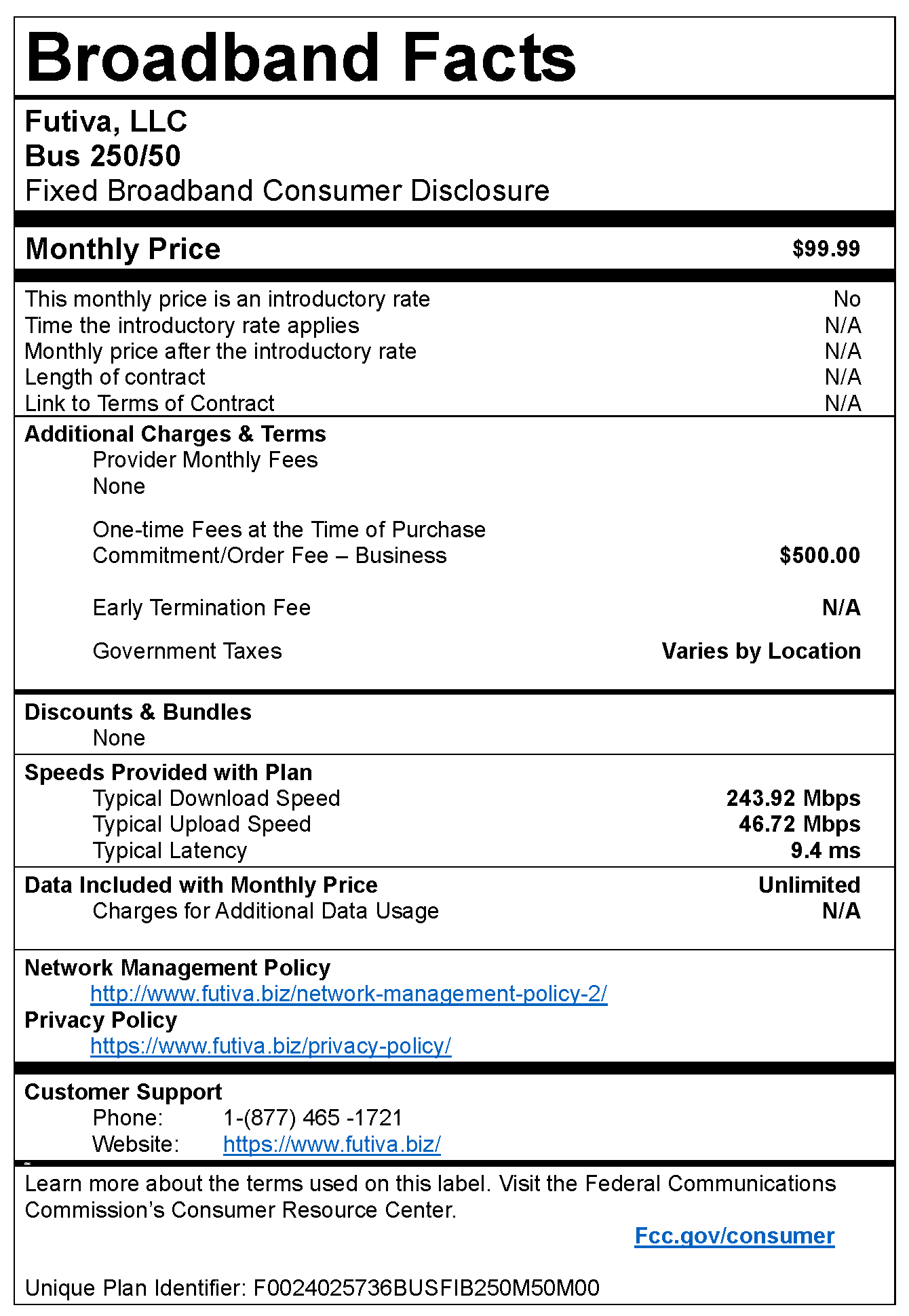909x1316 pixels.
Task: Click the Early Termination Fee label
Action: pos(201,608)
